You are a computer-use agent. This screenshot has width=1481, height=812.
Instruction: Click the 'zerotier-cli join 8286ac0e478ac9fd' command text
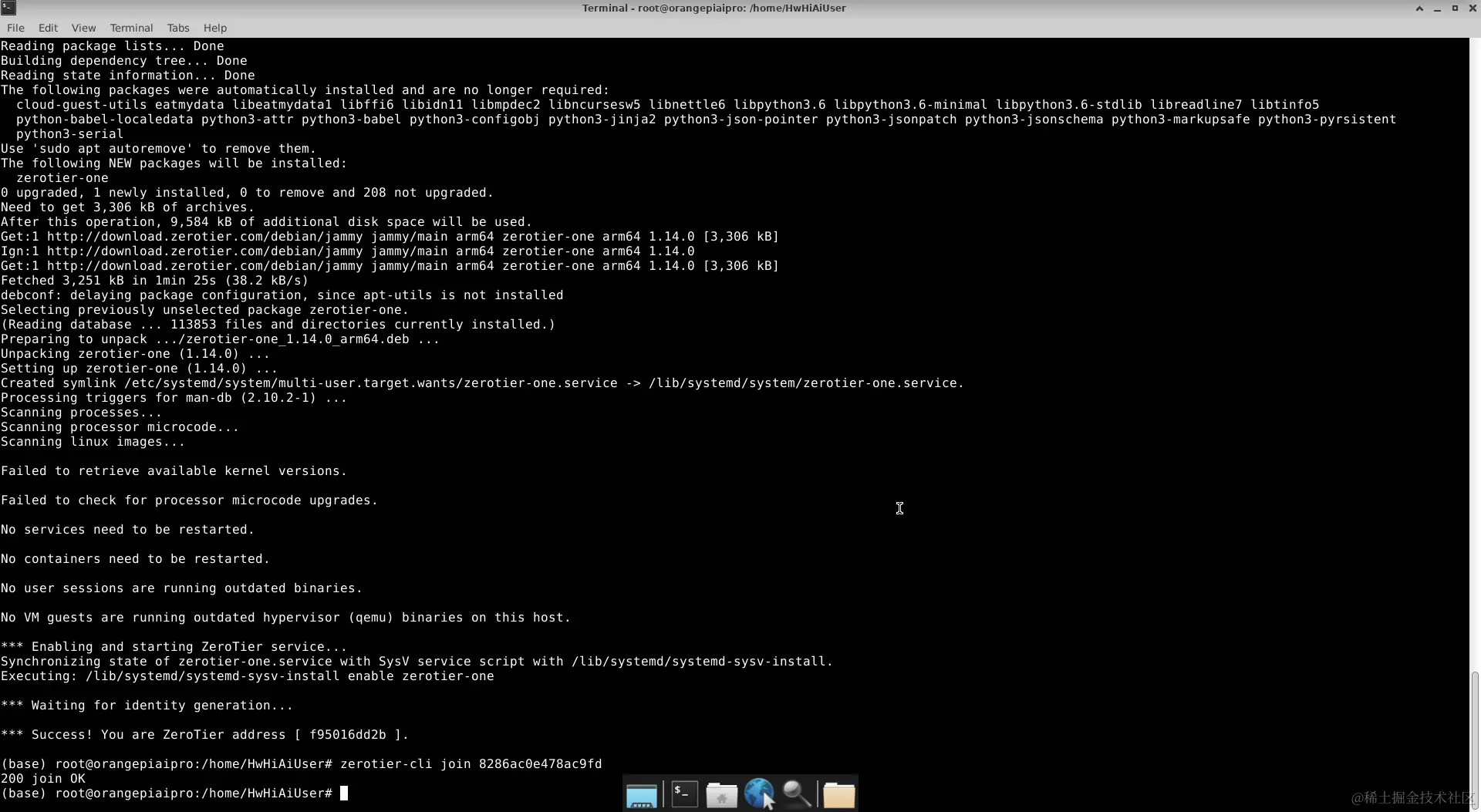[x=471, y=764]
